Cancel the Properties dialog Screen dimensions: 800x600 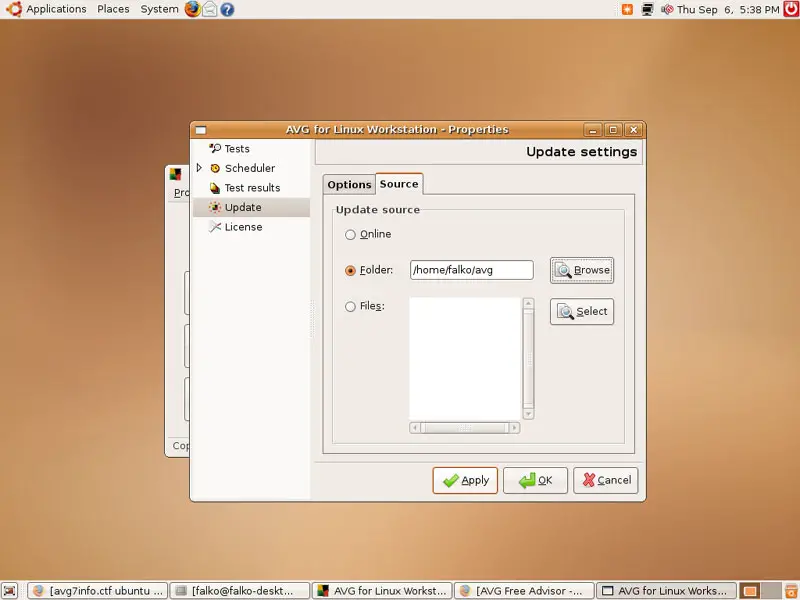(606, 481)
